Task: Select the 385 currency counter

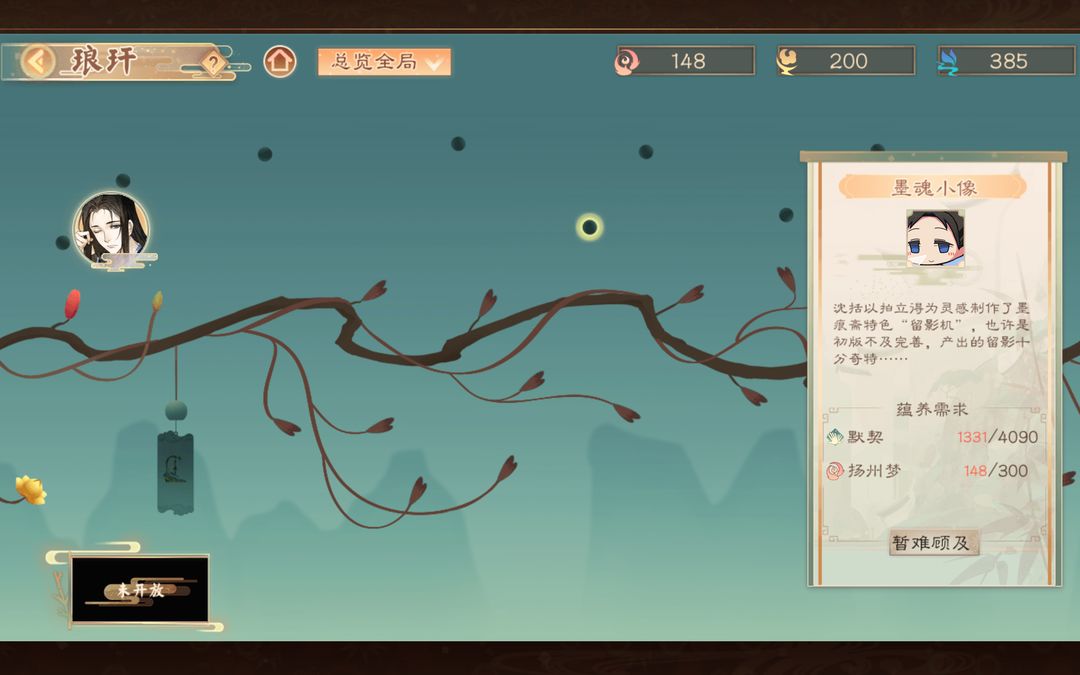Action: pos(1008,61)
